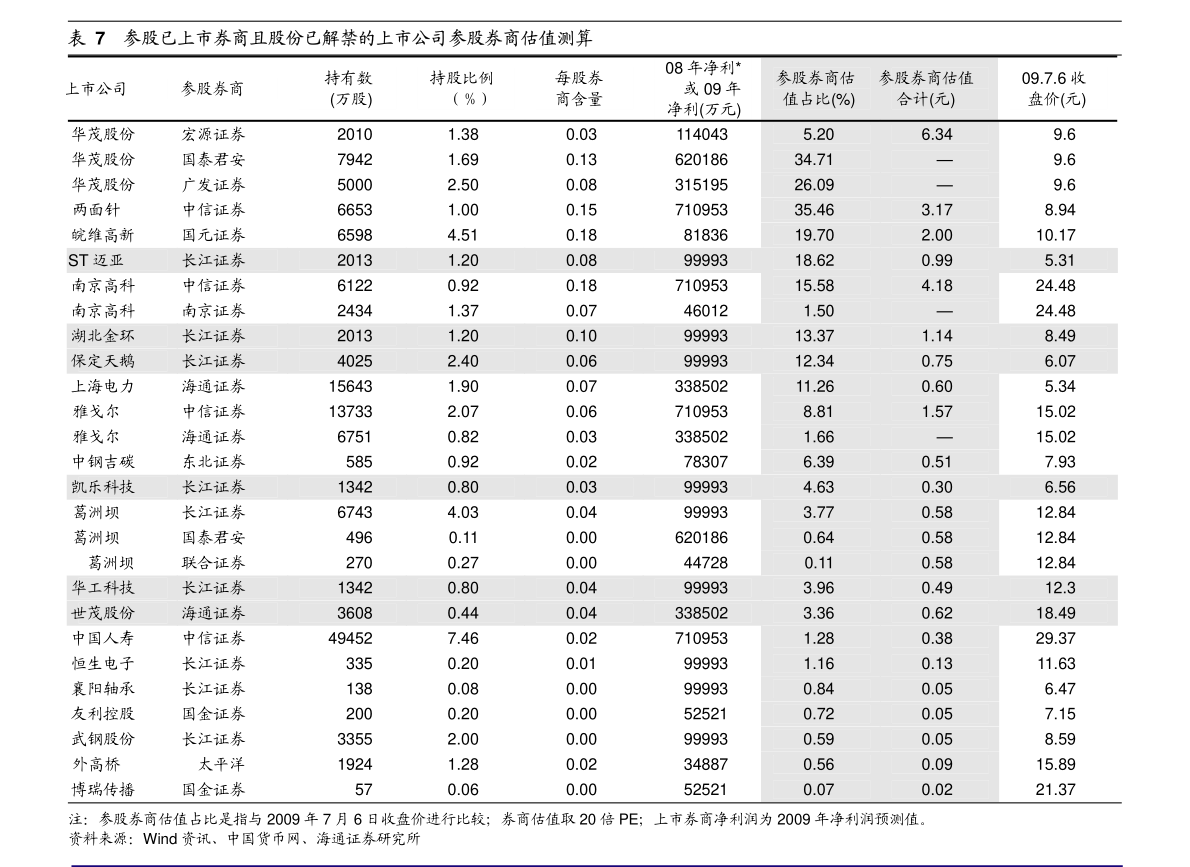Click the valuation share value "34.71"
The width and height of the screenshot is (1190, 867).
[814, 160]
